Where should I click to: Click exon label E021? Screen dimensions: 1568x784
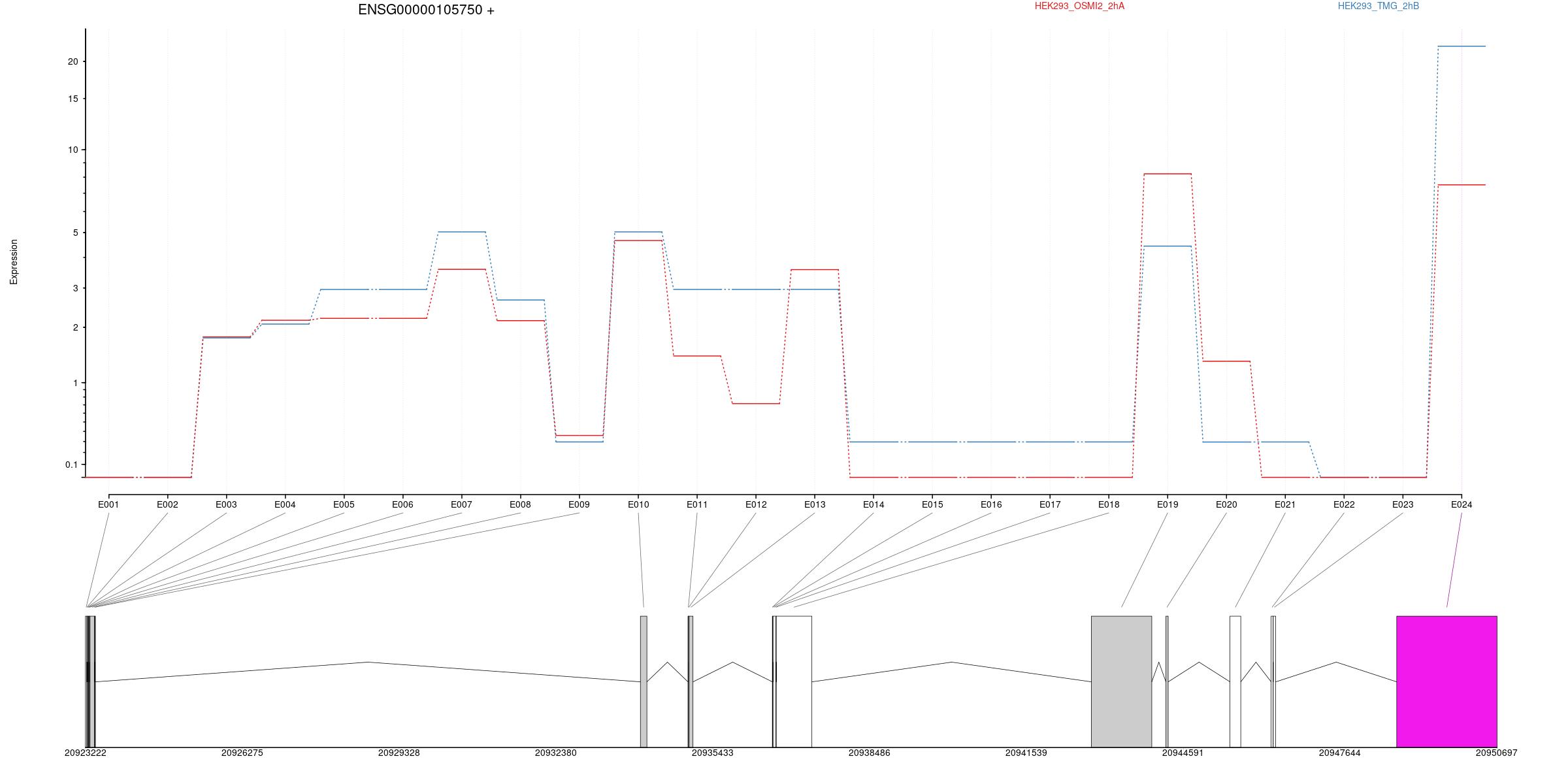[x=1285, y=504]
